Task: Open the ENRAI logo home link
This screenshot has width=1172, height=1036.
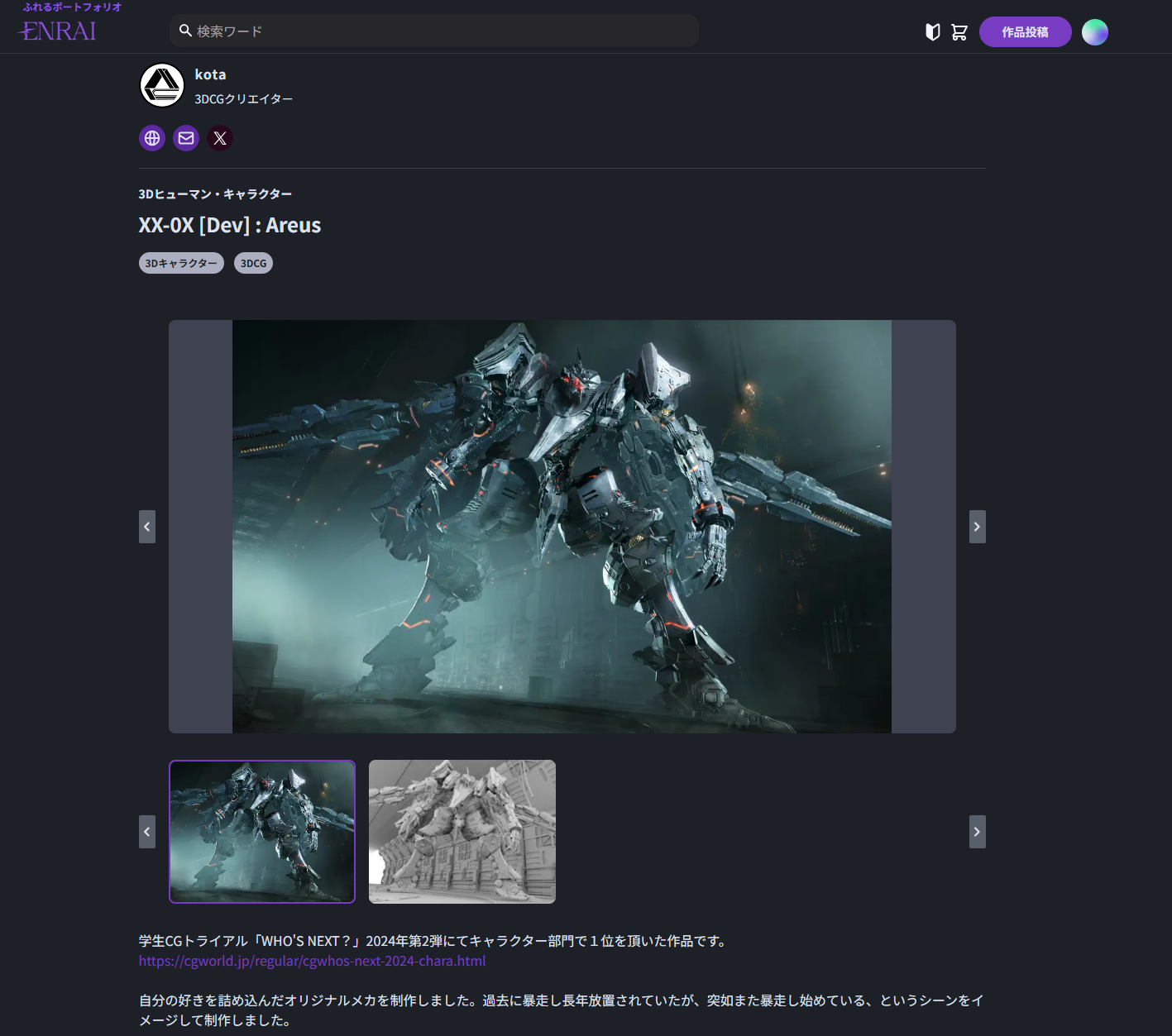Action: pos(58,31)
